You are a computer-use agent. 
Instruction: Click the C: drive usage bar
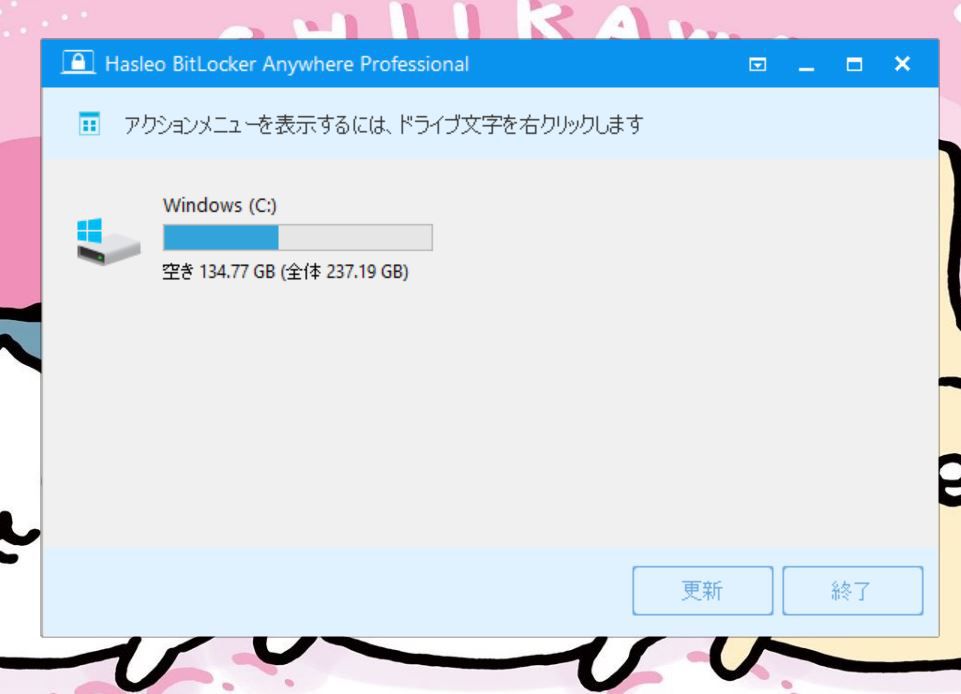click(298, 237)
